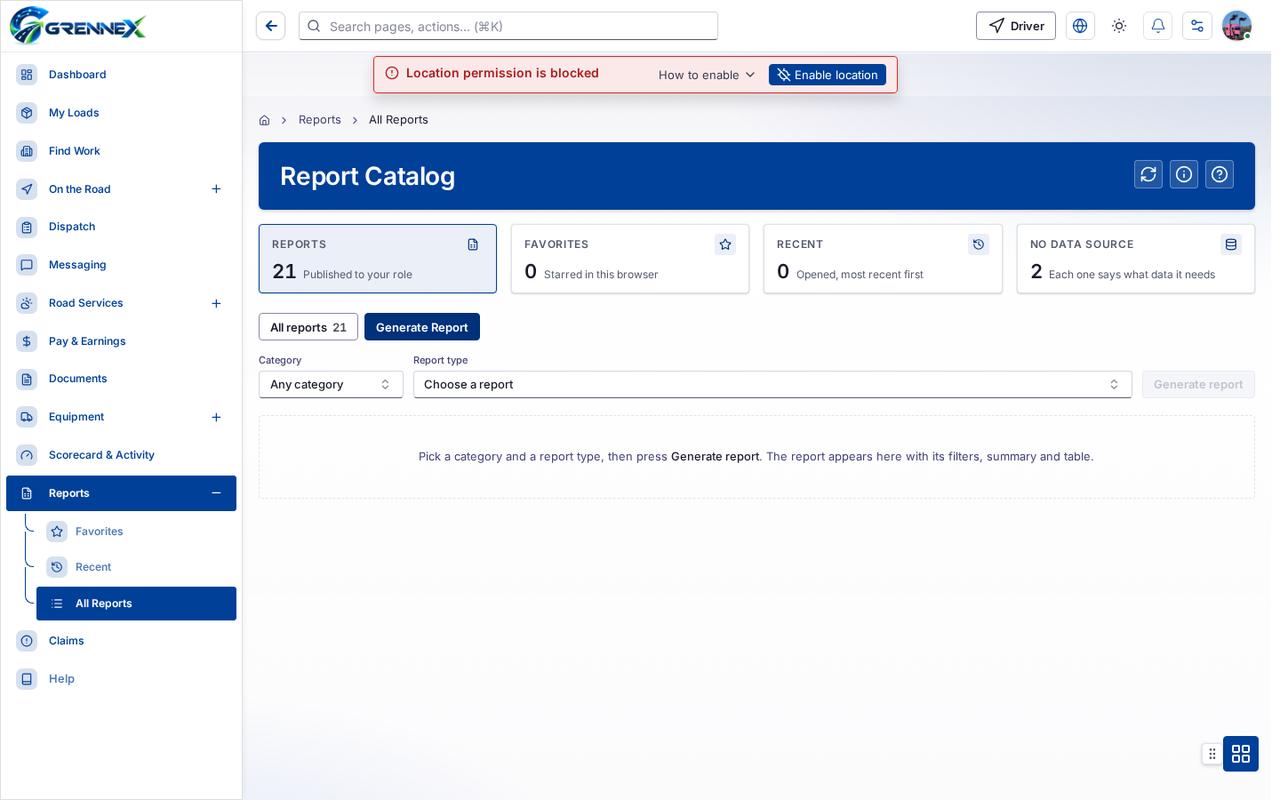Click the home breadcrumb icon
Image resolution: width=1280 pixels, height=800 pixels.
(x=264, y=120)
